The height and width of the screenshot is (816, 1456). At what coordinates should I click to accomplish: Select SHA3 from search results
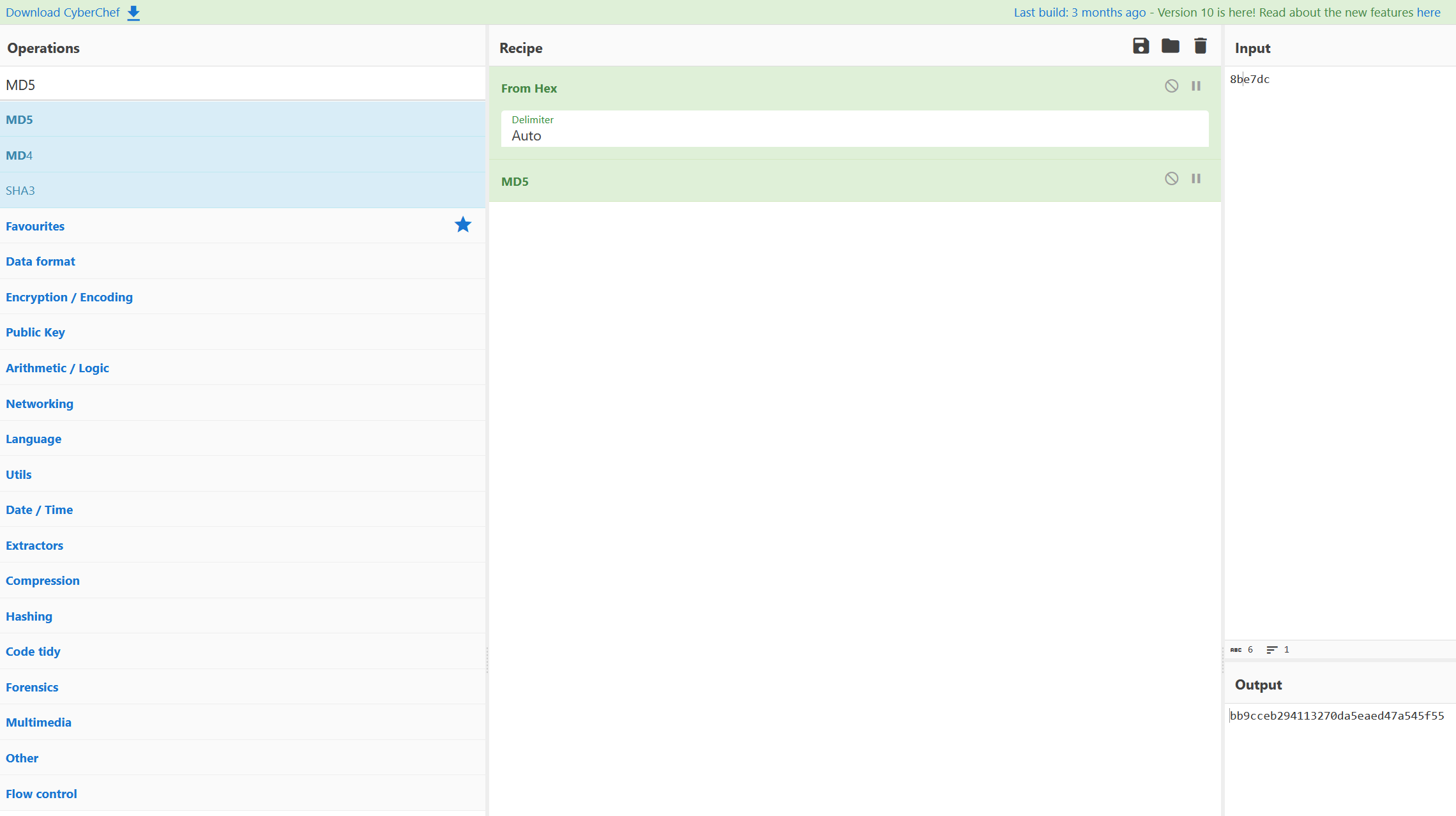pos(243,190)
